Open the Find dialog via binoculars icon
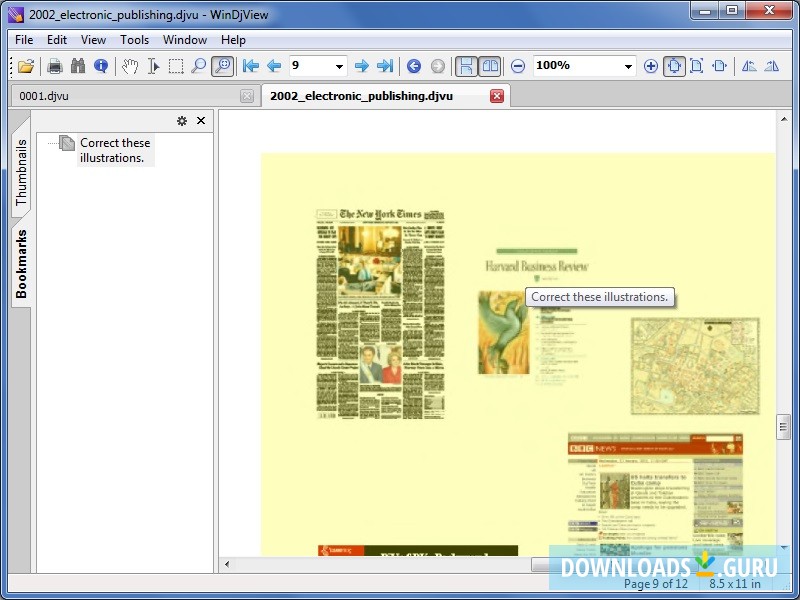Screen dimensions: 800x600 pos(78,65)
